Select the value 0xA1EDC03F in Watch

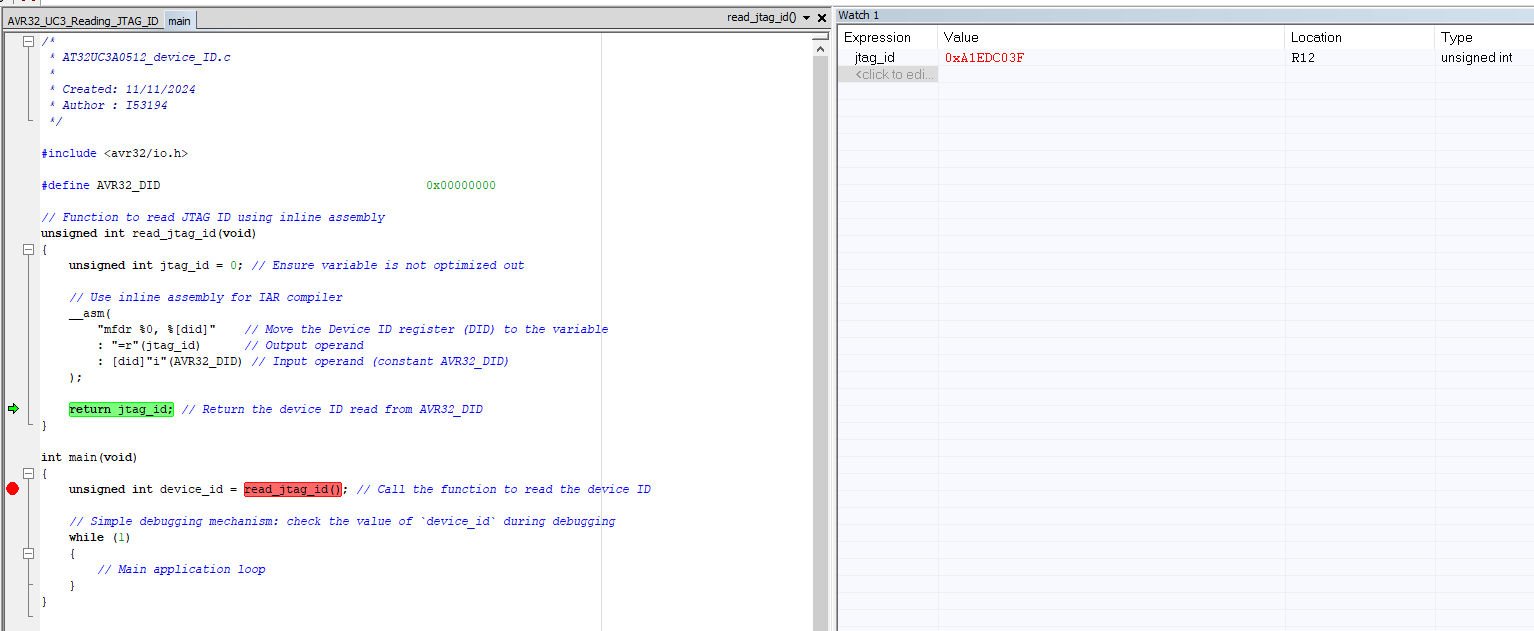click(x=984, y=58)
